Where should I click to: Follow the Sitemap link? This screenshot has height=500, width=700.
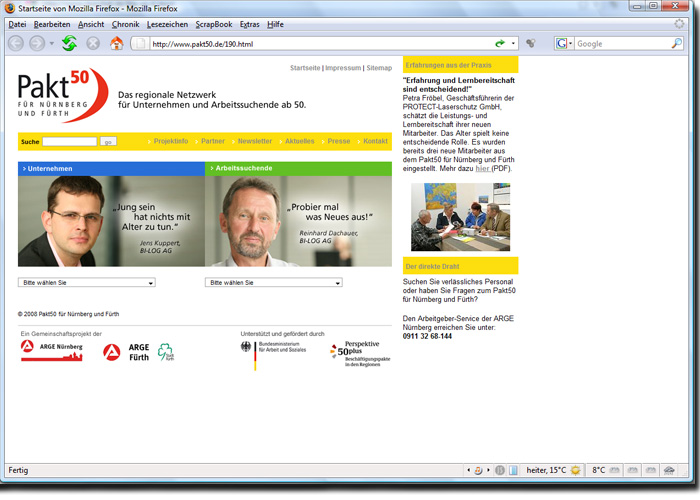pos(379,68)
